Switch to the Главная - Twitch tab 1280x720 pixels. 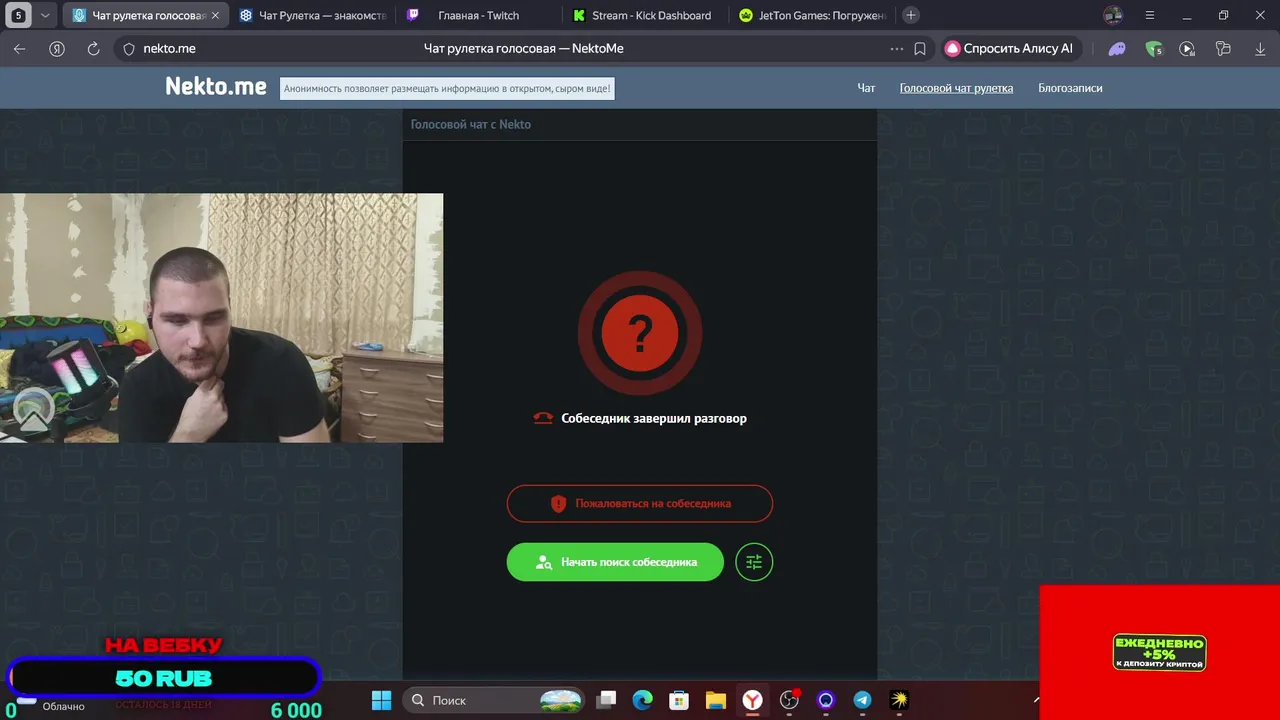coord(478,15)
